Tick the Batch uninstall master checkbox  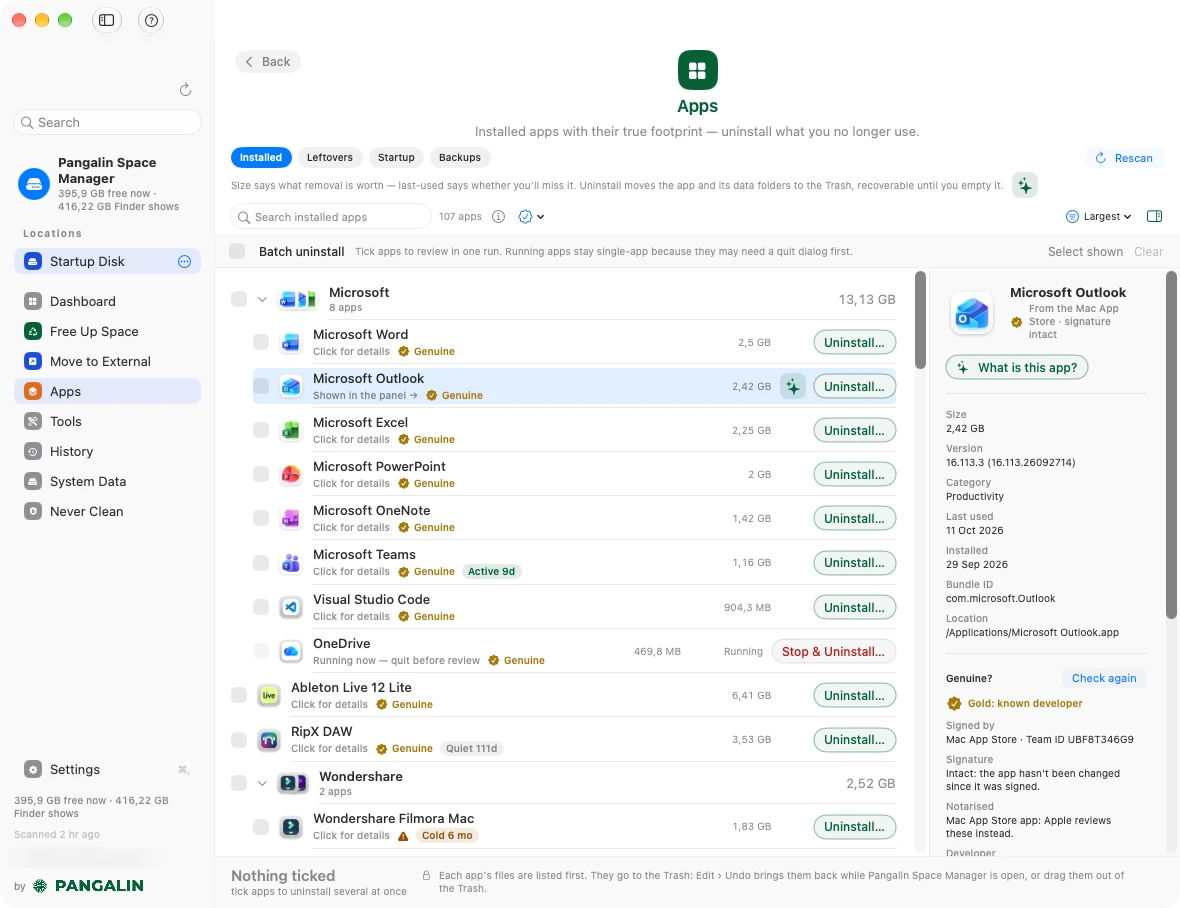point(237,251)
